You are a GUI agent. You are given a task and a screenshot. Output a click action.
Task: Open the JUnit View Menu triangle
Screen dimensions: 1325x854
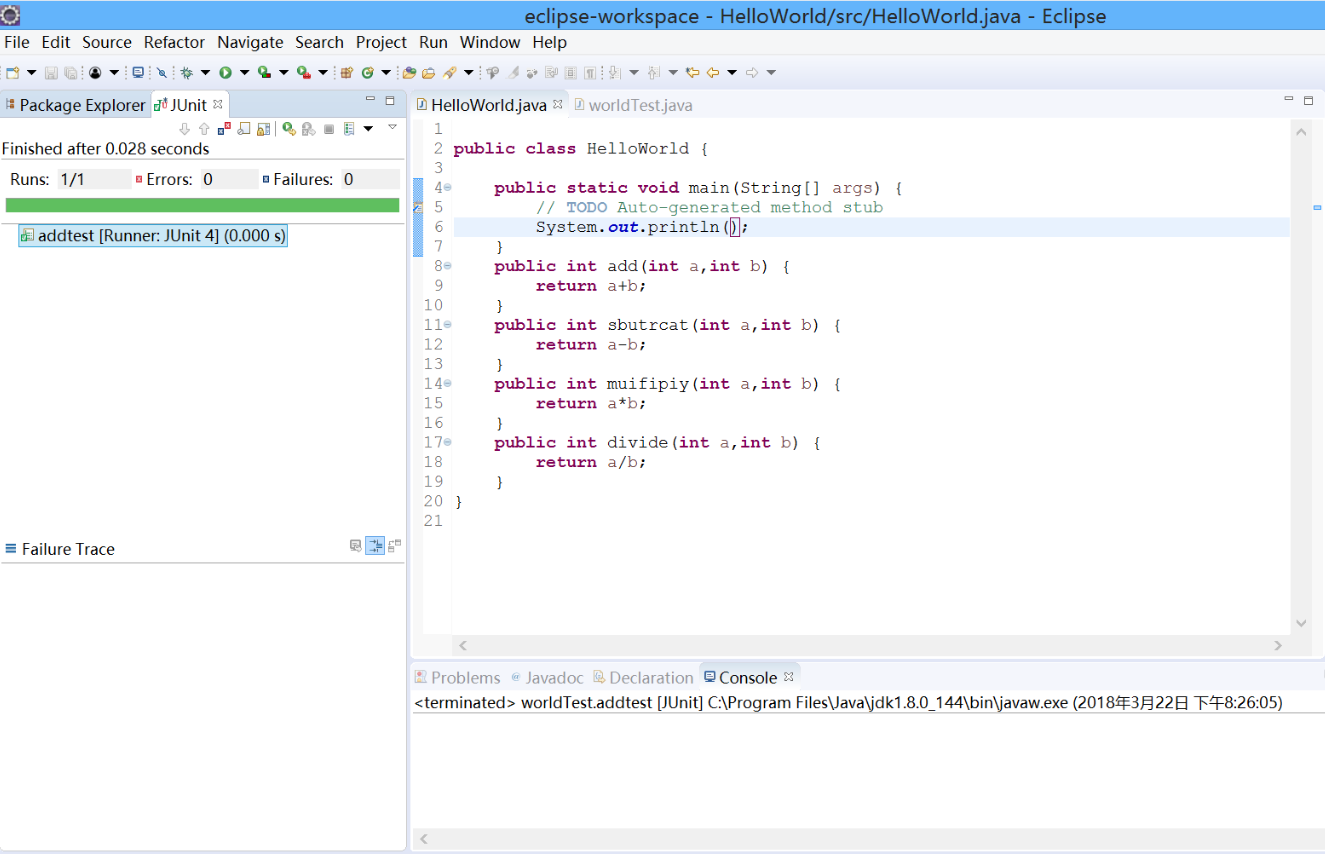(x=392, y=127)
